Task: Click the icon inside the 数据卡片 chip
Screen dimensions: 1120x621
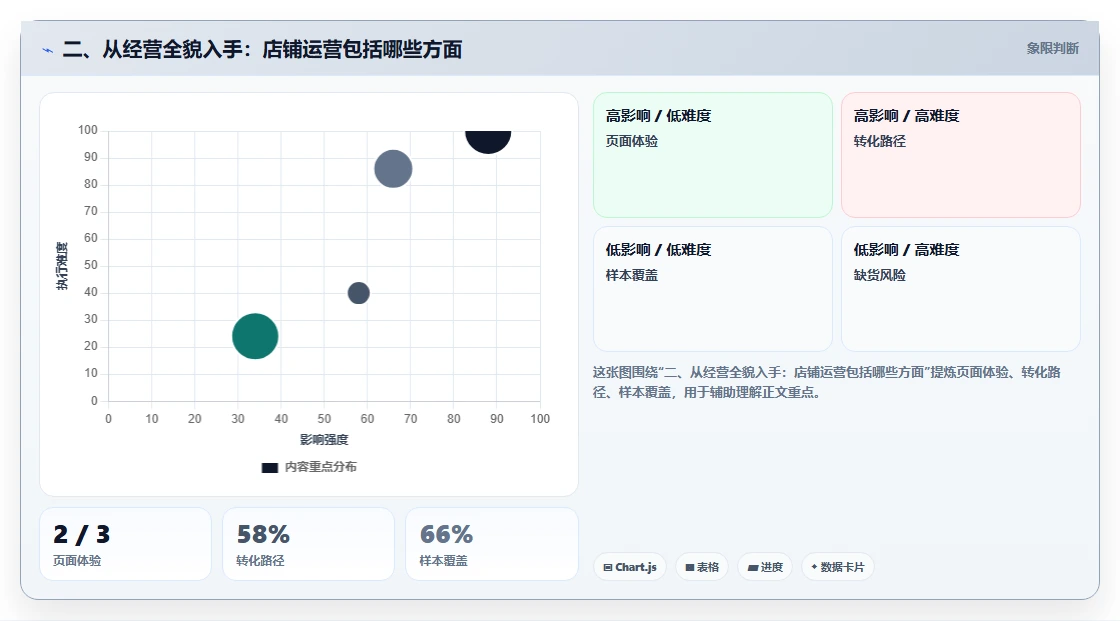Action: coord(814,567)
